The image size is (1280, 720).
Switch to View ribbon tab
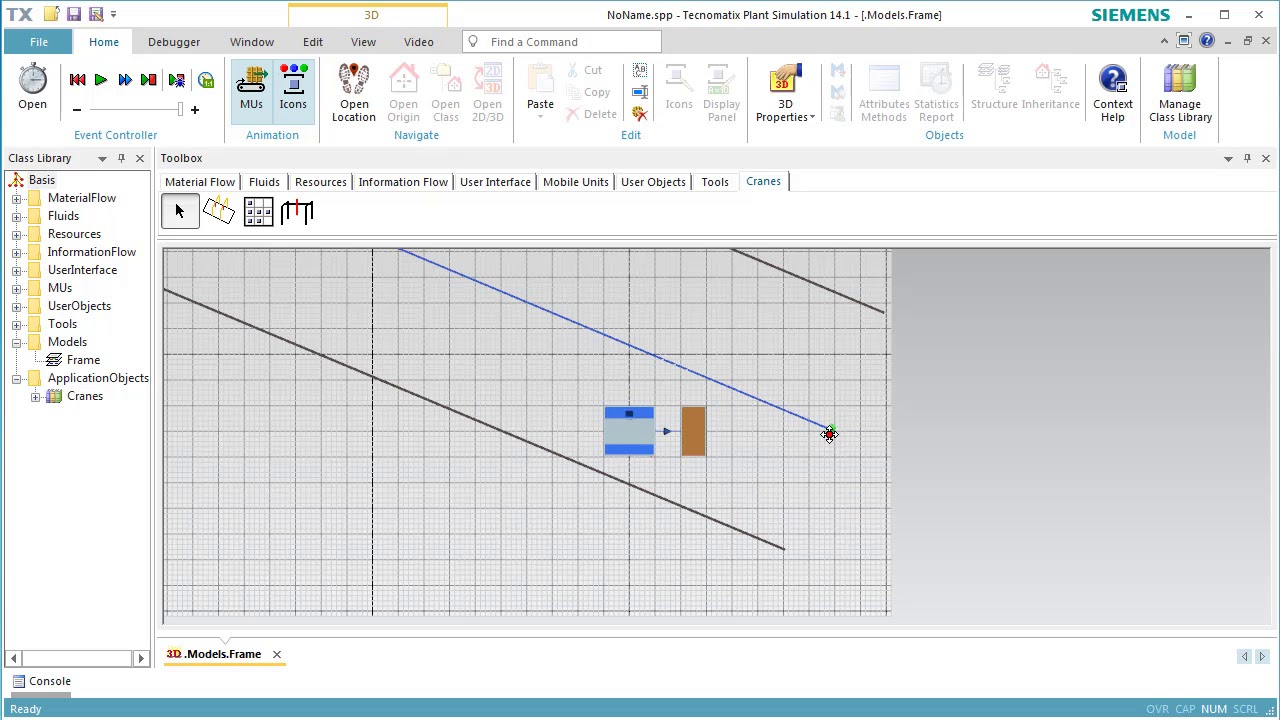coord(363,42)
